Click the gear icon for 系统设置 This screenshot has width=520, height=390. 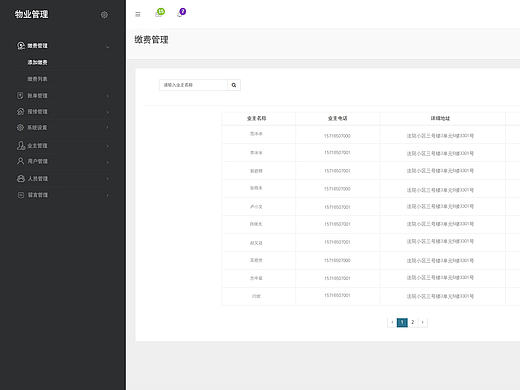click(x=20, y=128)
